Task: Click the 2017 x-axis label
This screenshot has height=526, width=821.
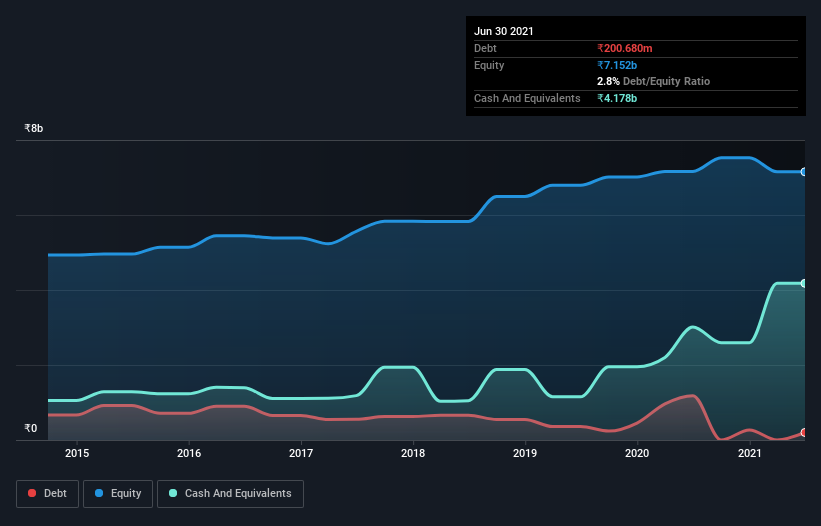Action: (x=301, y=453)
